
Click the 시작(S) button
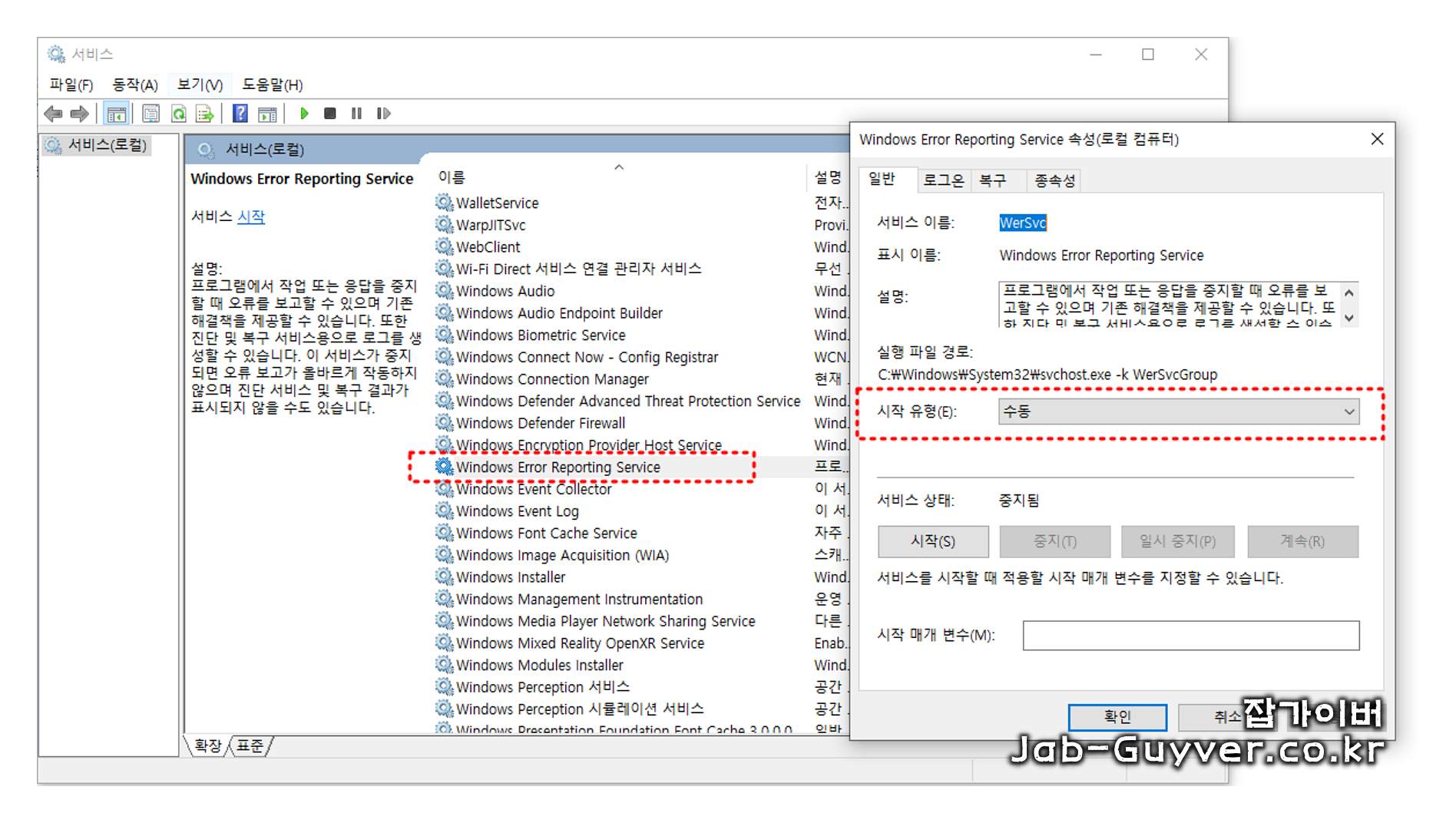(933, 541)
